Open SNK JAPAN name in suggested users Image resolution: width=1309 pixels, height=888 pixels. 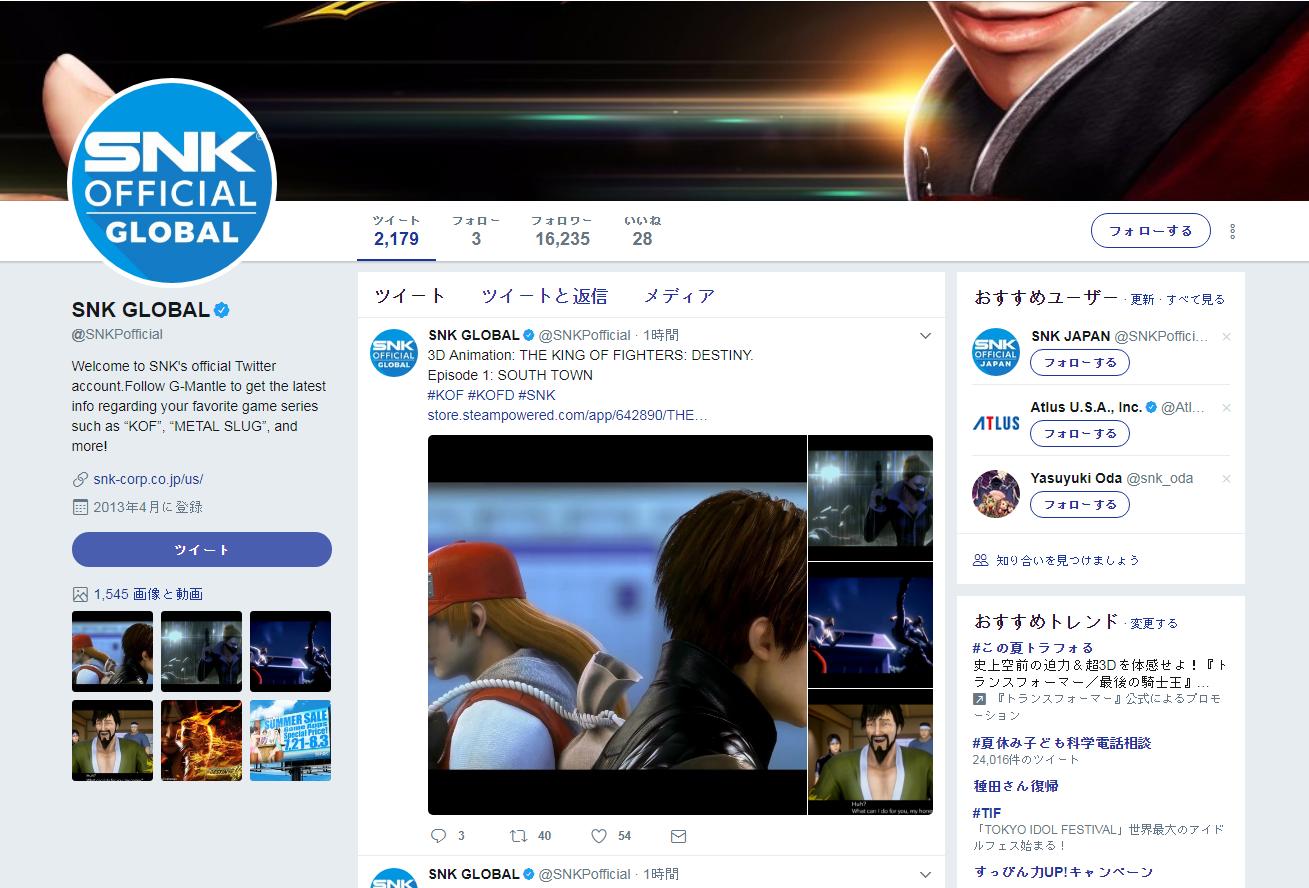coord(1070,336)
